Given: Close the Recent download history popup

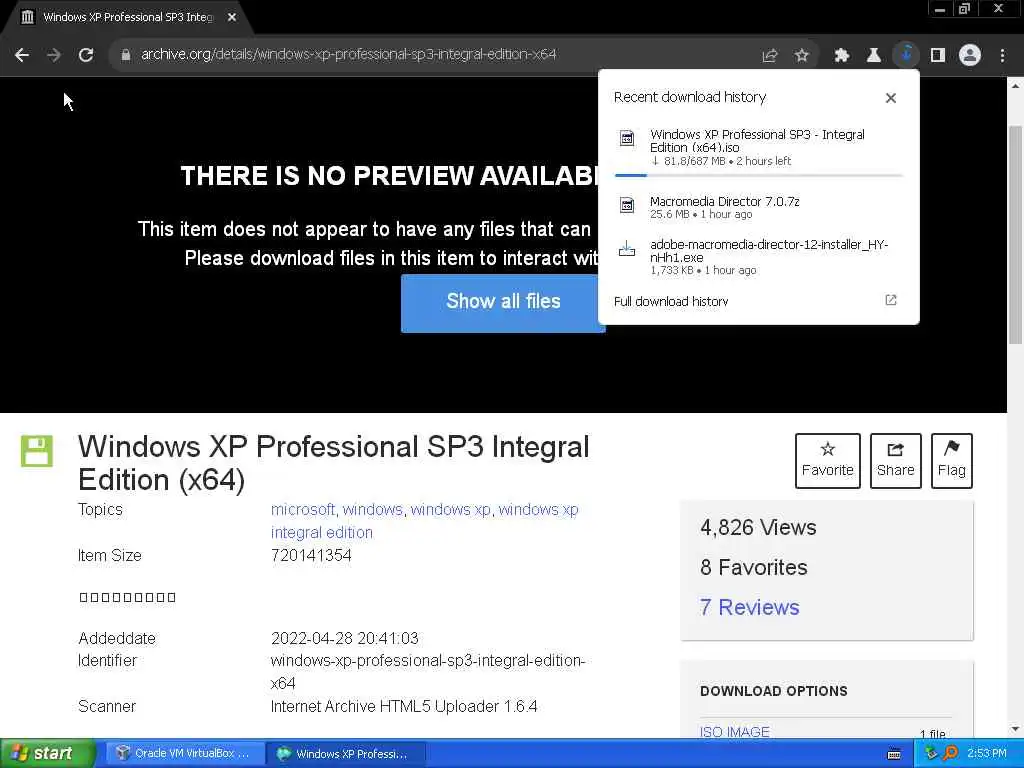Looking at the screenshot, I should pos(891,98).
